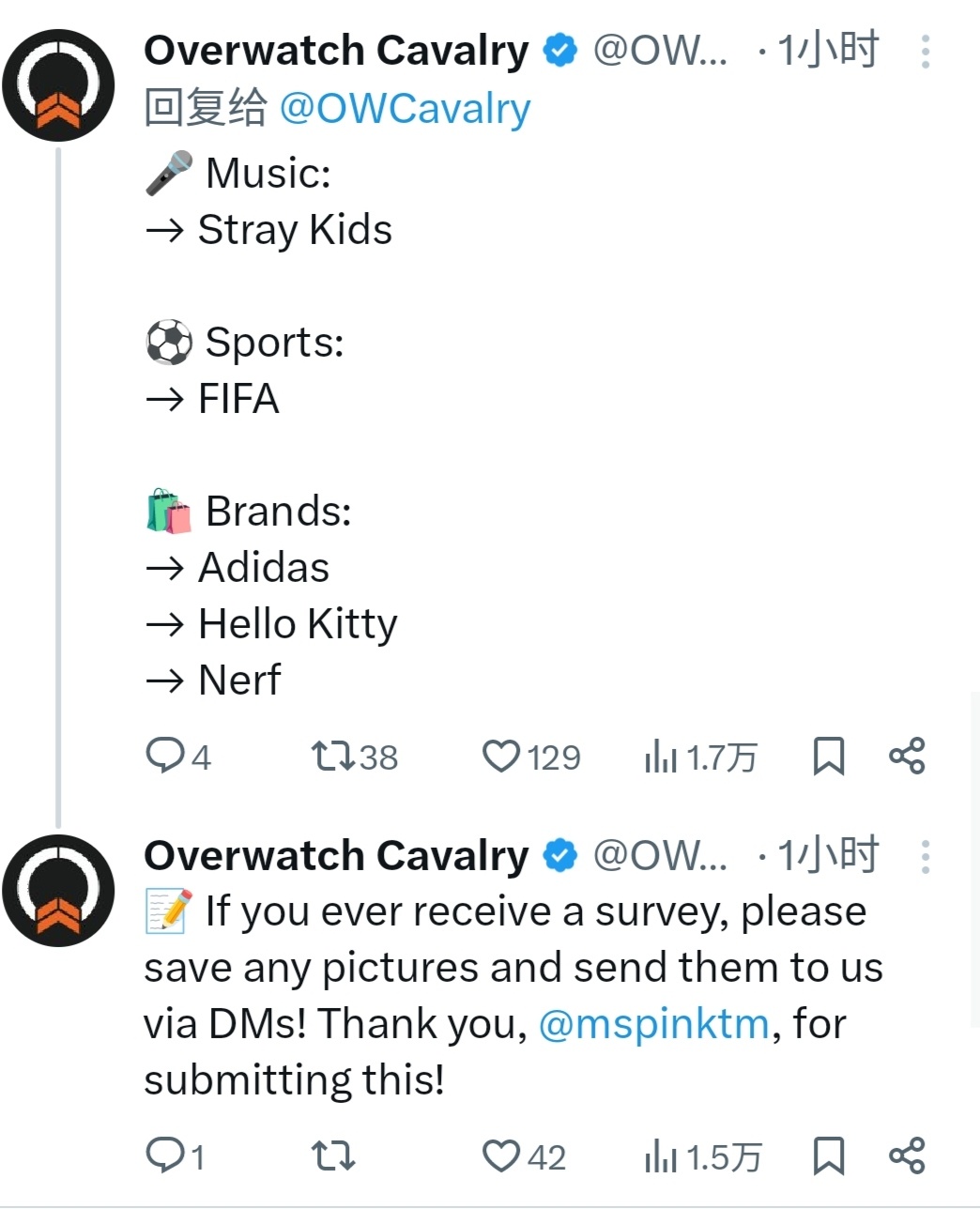Image resolution: width=980 pixels, height=1209 pixels.
Task: Reply to the Stray Kids music tweet
Action: coord(165,756)
